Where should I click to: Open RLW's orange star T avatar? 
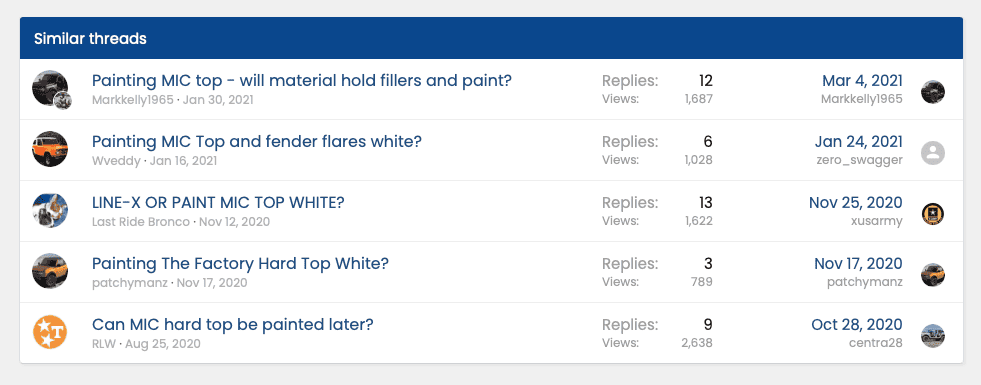pyautogui.click(x=50, y=332)
